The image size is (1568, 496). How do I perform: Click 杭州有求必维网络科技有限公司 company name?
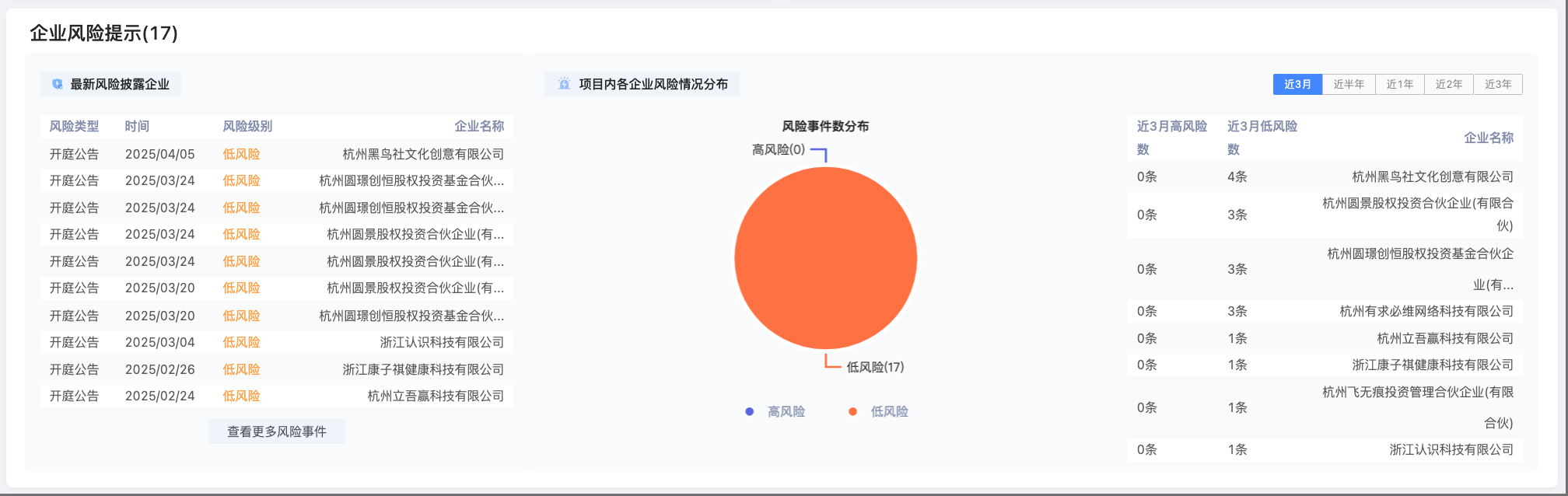(1426, 311)
